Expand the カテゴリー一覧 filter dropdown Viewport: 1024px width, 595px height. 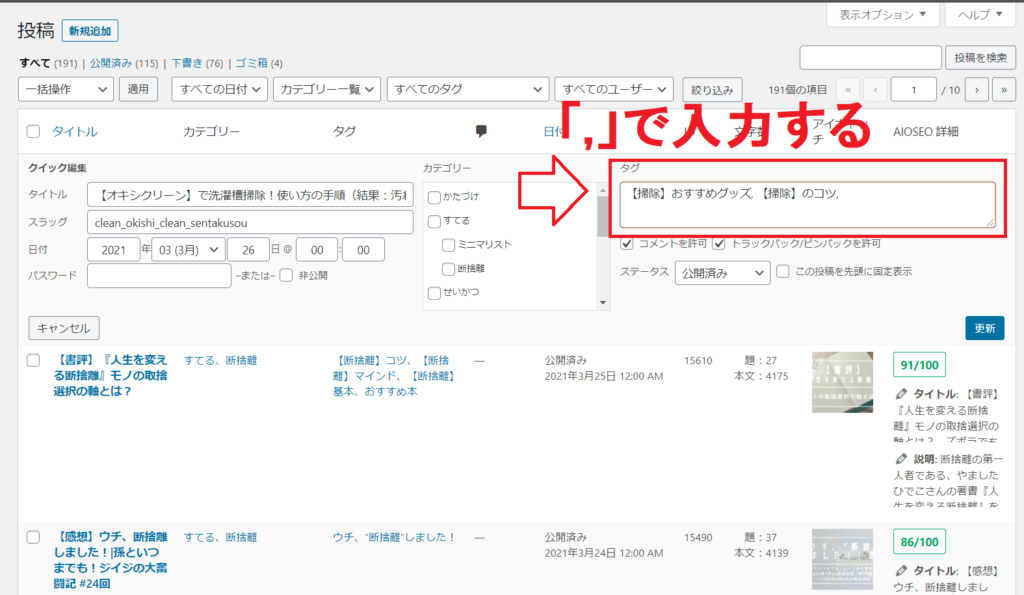tap(326, 89)
